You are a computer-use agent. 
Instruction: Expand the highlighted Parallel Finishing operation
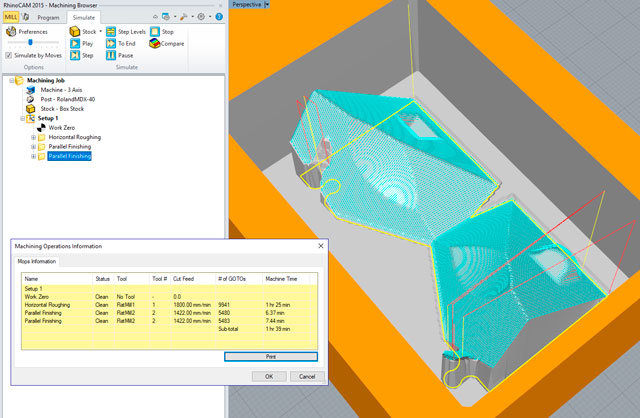click(33, 156)
